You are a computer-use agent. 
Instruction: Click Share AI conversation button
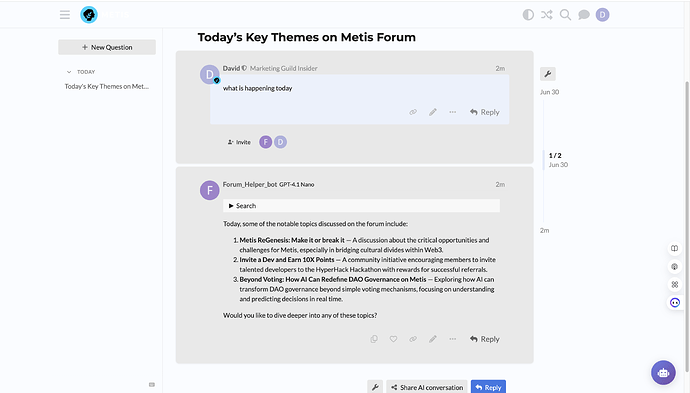coord(427,387)
